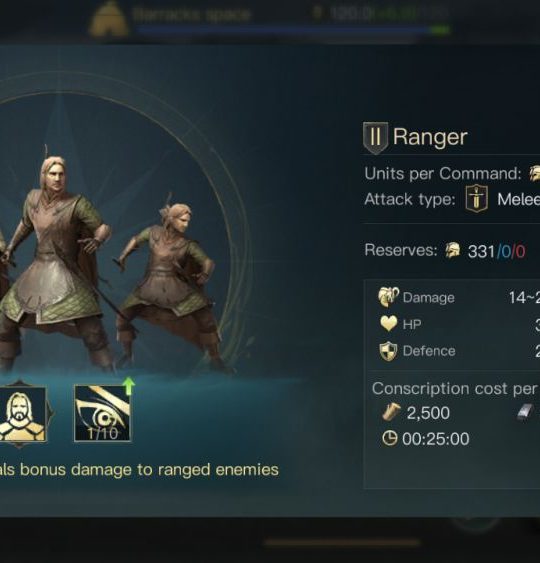Click the stone resource cost icon
The height and width of the screenshot is (563, 540).
pyautogui.click(x=525, y=412)
